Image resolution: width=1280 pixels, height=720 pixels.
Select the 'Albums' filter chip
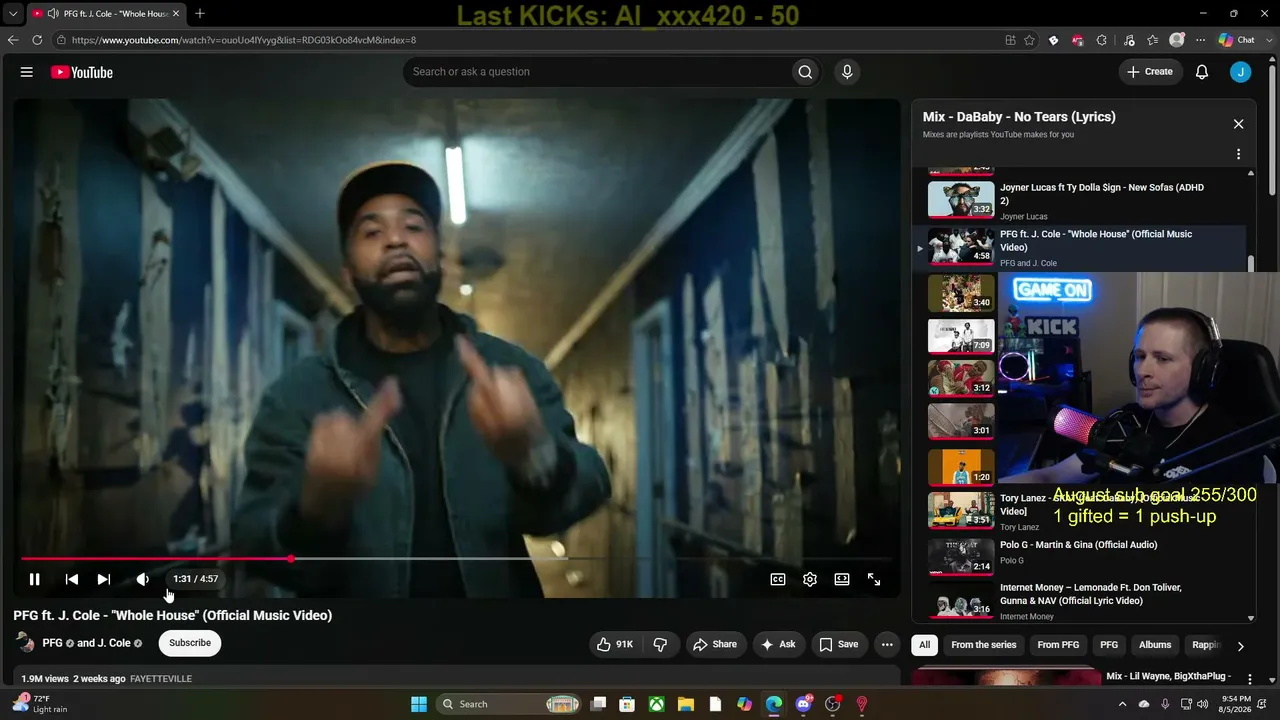tap(1155, 645)
